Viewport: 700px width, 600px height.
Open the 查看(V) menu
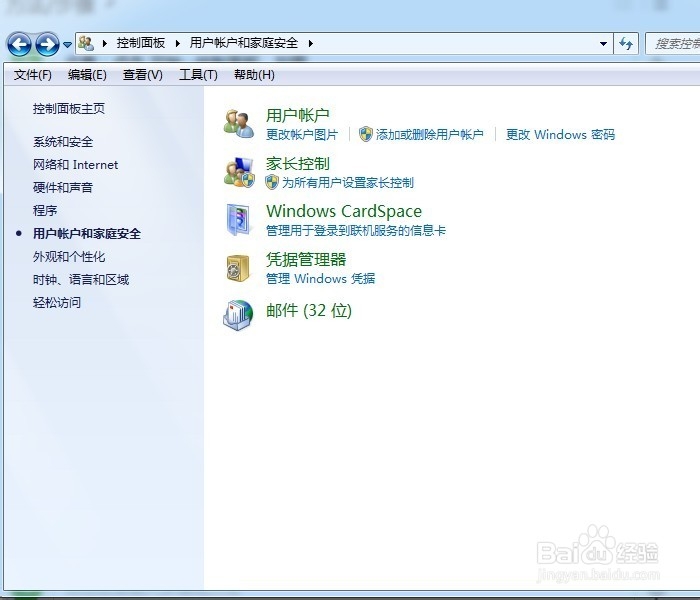142,75
